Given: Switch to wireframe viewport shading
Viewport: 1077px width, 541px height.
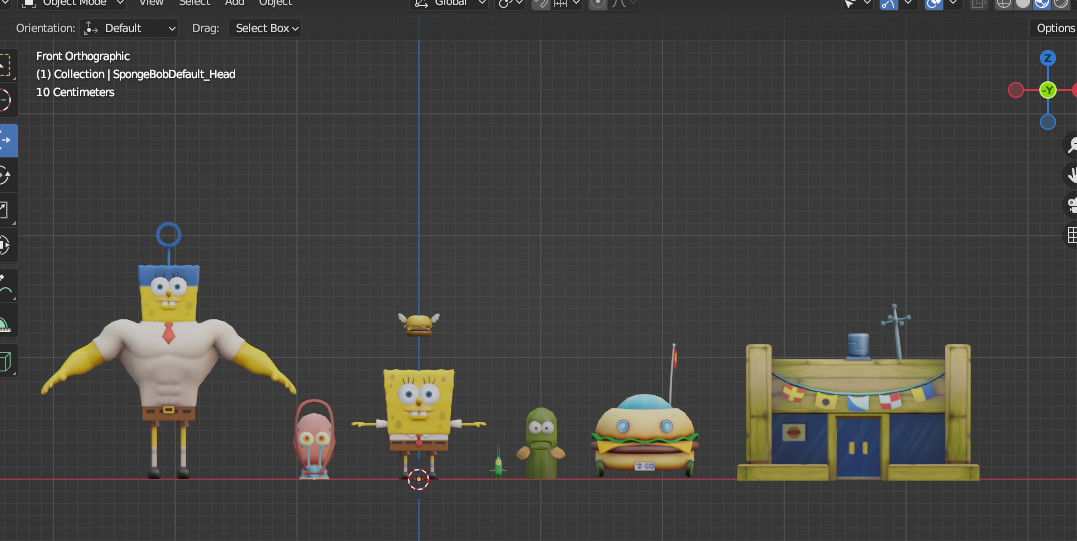Looking at the screenshot, I should point(1004,3).
